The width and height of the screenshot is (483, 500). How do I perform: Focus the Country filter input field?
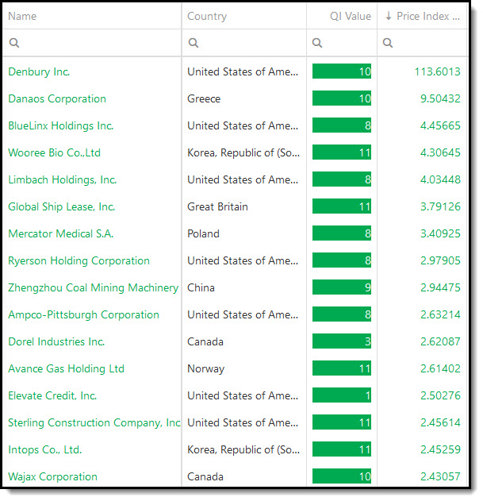click(244, 43)
